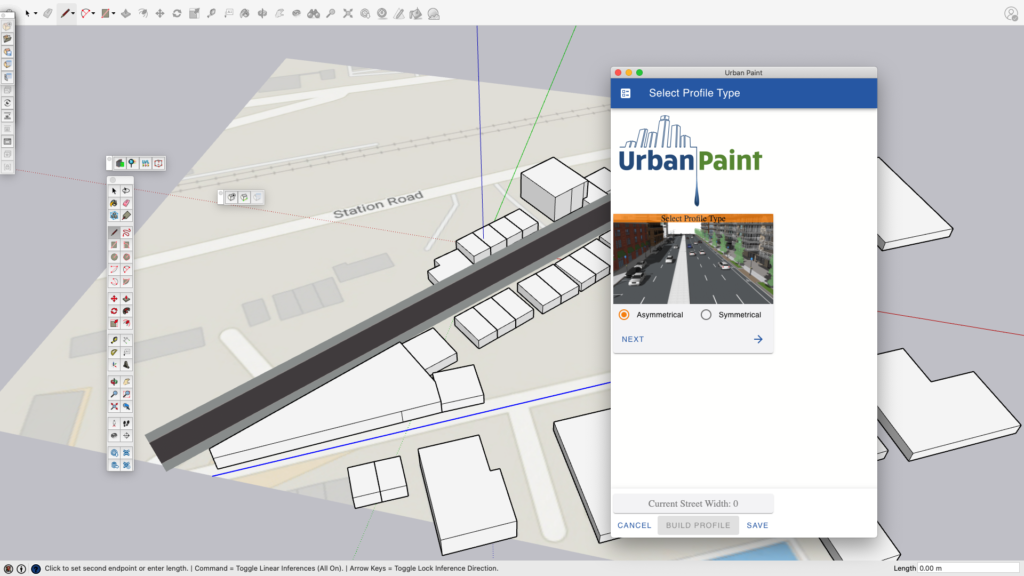Image resolution: width=1024 pixels, height=576 pixels.
Task: Click the NEXT button in Urban Paint
Action: coord(633,339)
